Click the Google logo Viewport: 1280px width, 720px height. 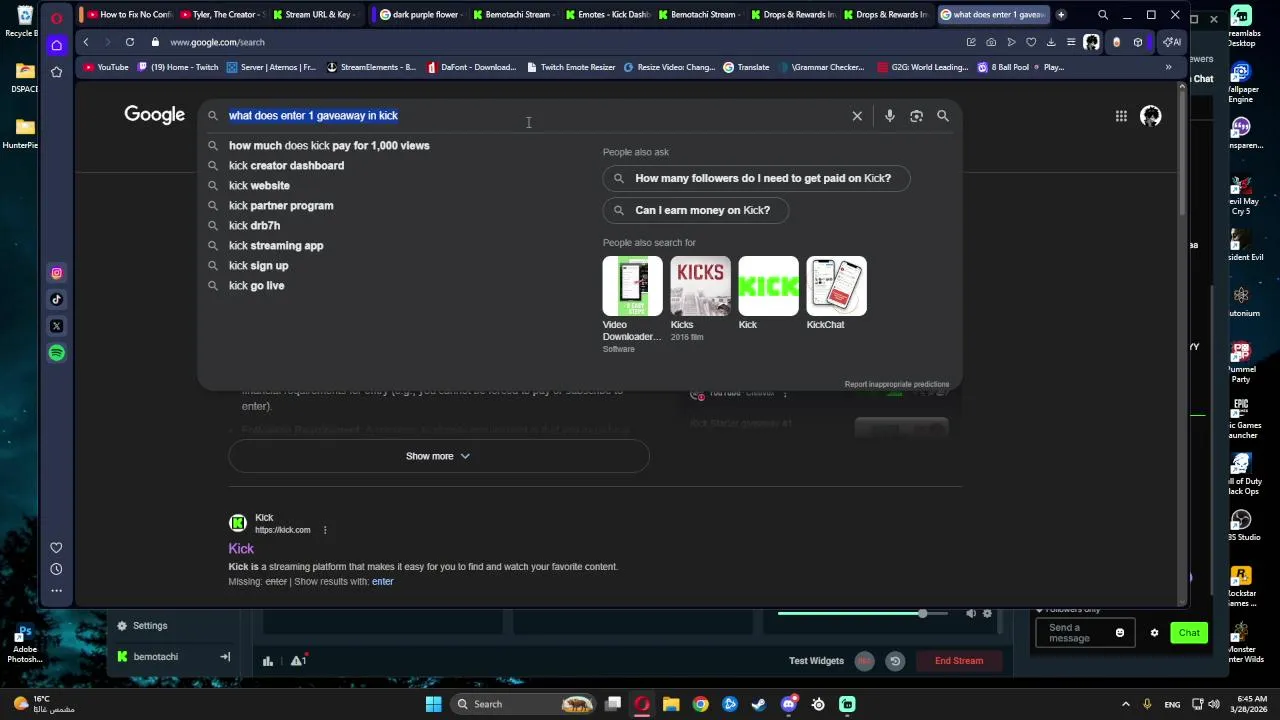pos(155,115)
